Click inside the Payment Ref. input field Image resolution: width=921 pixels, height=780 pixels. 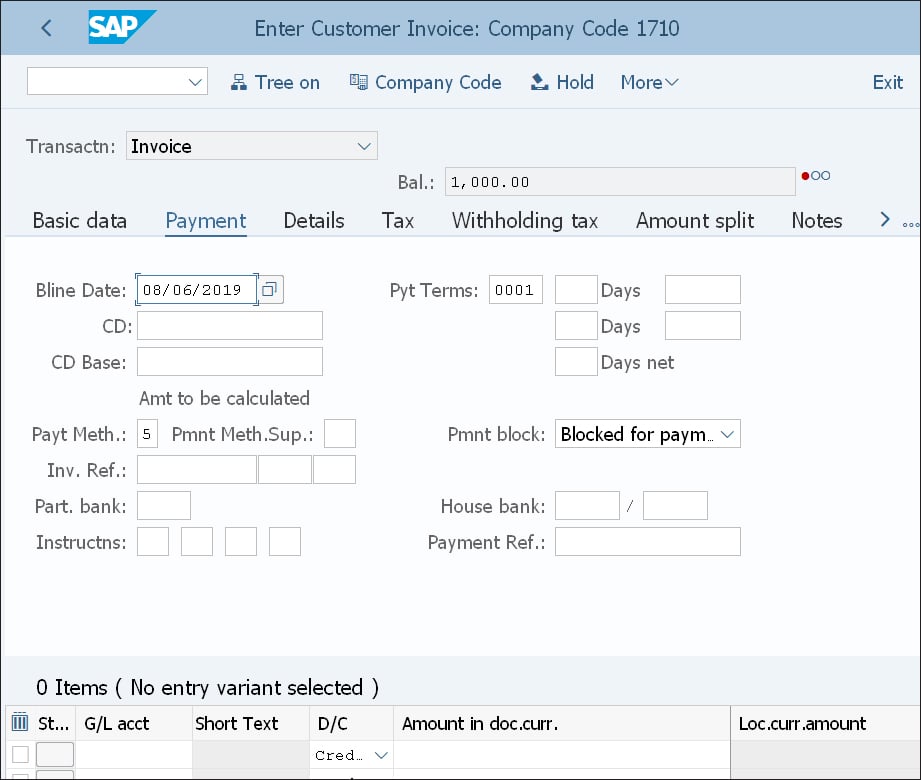(650, 541)
